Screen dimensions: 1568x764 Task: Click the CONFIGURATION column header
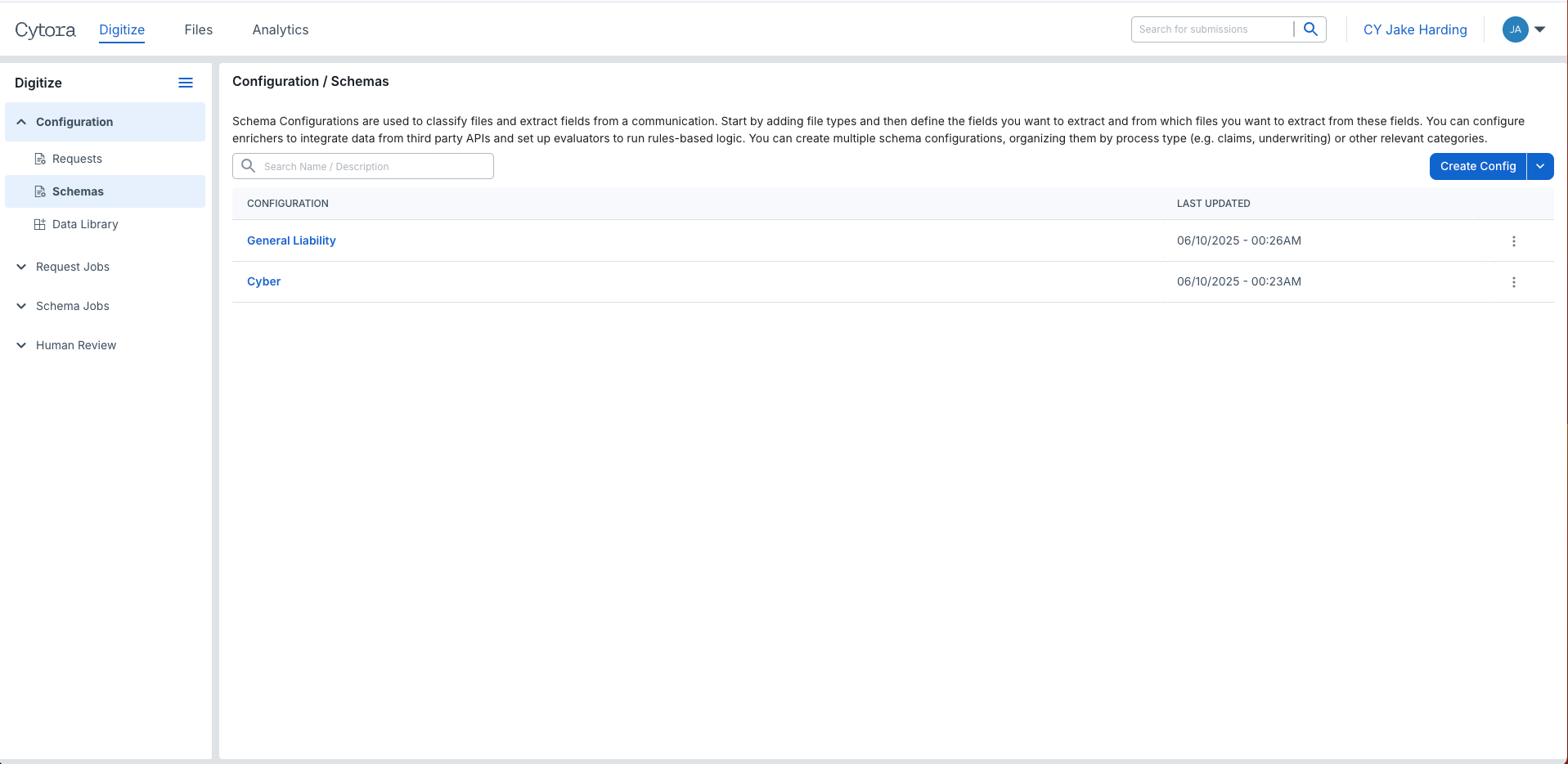(288, 204)
